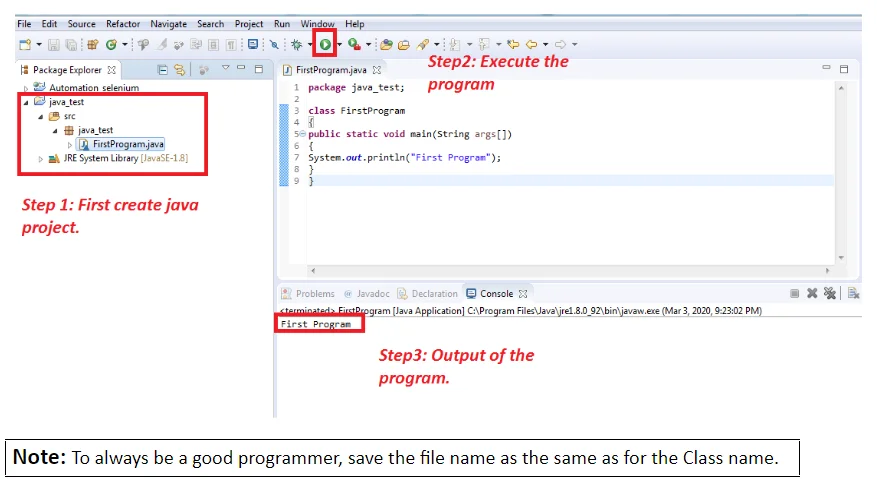Click the Terminate square icon in Console
877x497 pixels.
[794, 294]
